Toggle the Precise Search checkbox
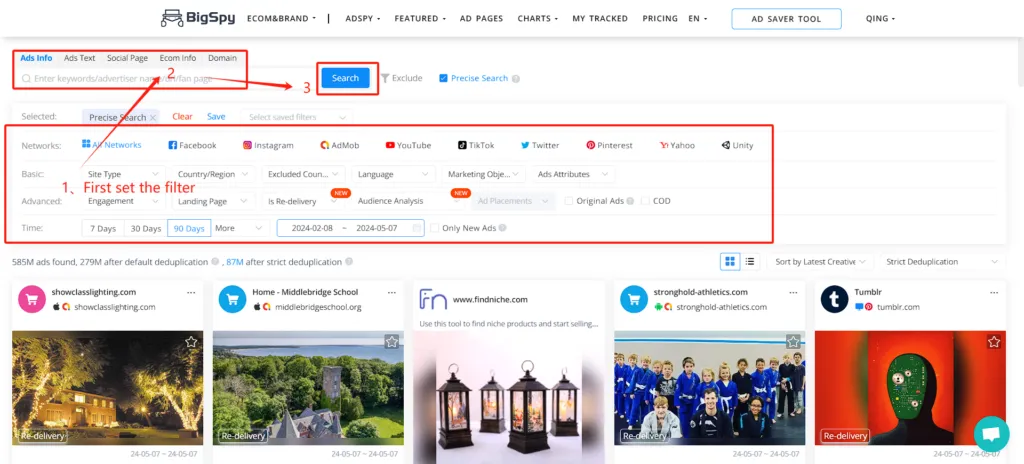 pyautogui.click(x=443, y=78)
